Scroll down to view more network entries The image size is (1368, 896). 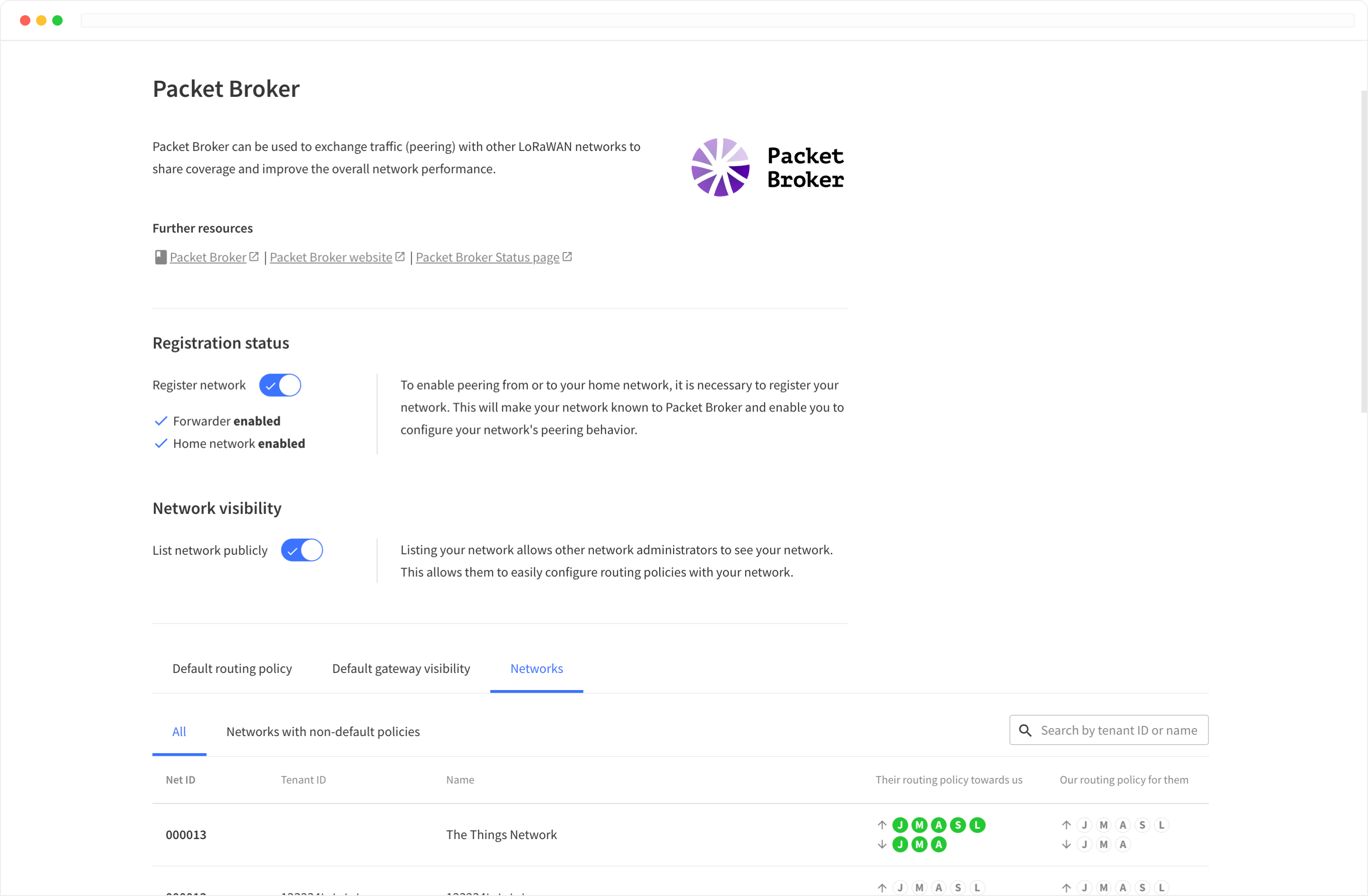point(684,870)
